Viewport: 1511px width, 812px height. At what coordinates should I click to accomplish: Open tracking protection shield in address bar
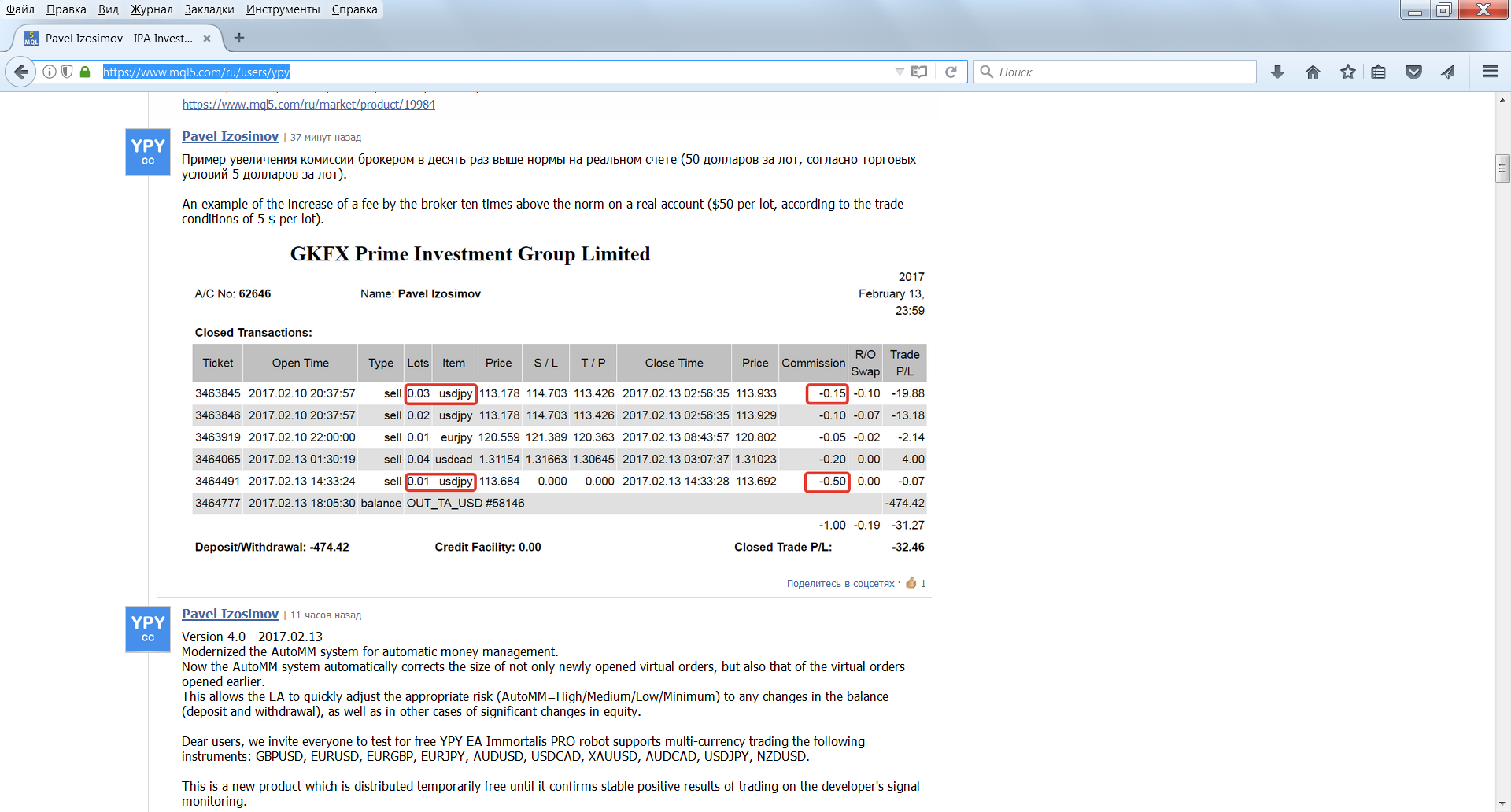(68, 72)
